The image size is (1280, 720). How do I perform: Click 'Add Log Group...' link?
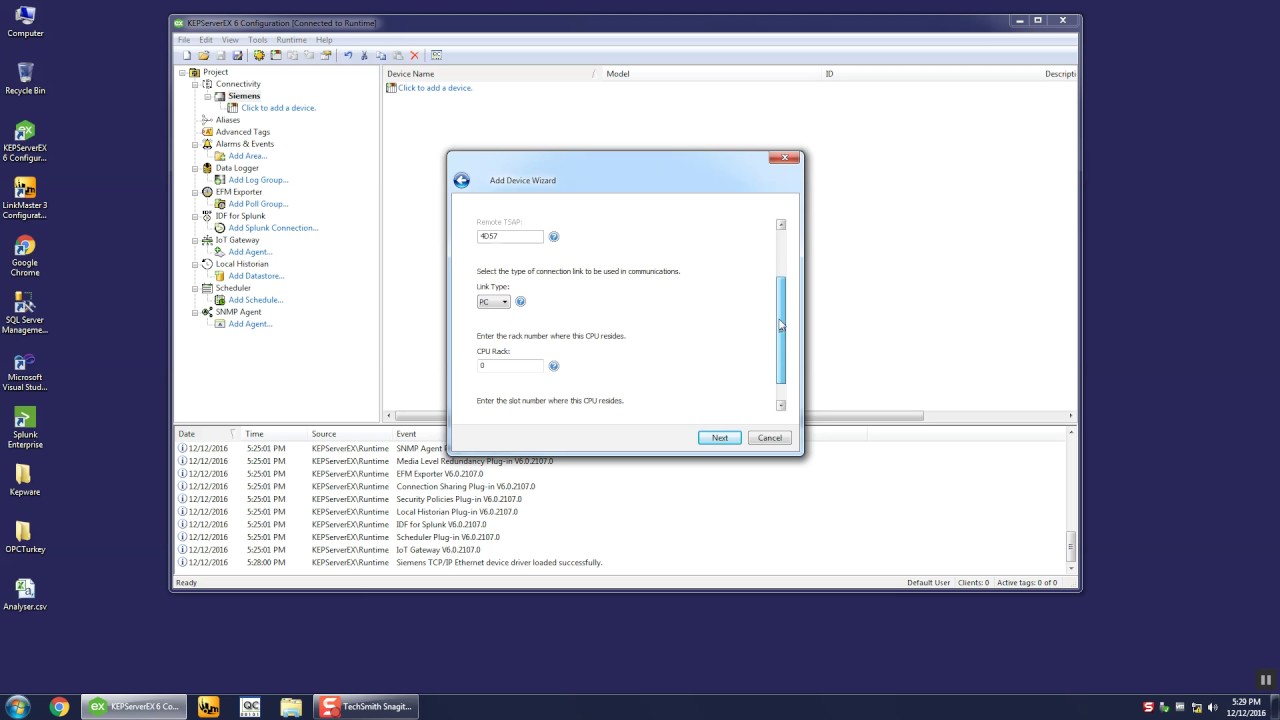(258, 180)
